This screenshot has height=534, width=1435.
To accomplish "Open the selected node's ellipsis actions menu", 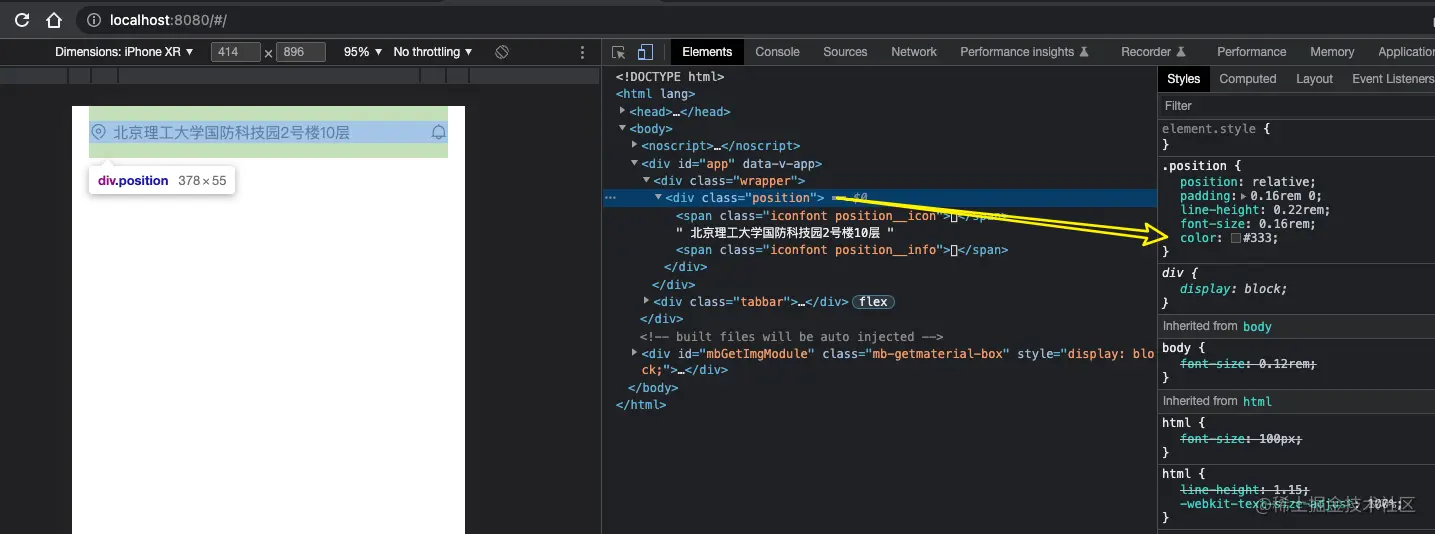I will pos(610,198).
